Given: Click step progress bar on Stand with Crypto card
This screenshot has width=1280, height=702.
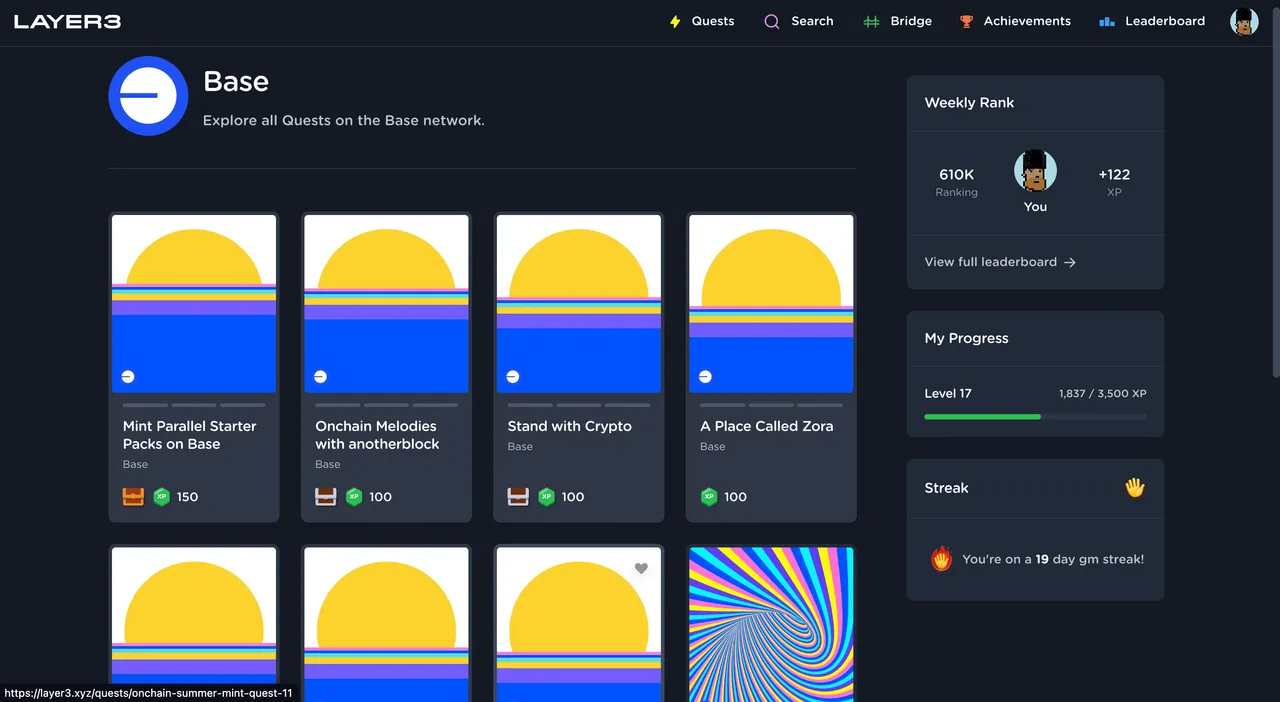Looking at the screenshot, I should 579,405.
